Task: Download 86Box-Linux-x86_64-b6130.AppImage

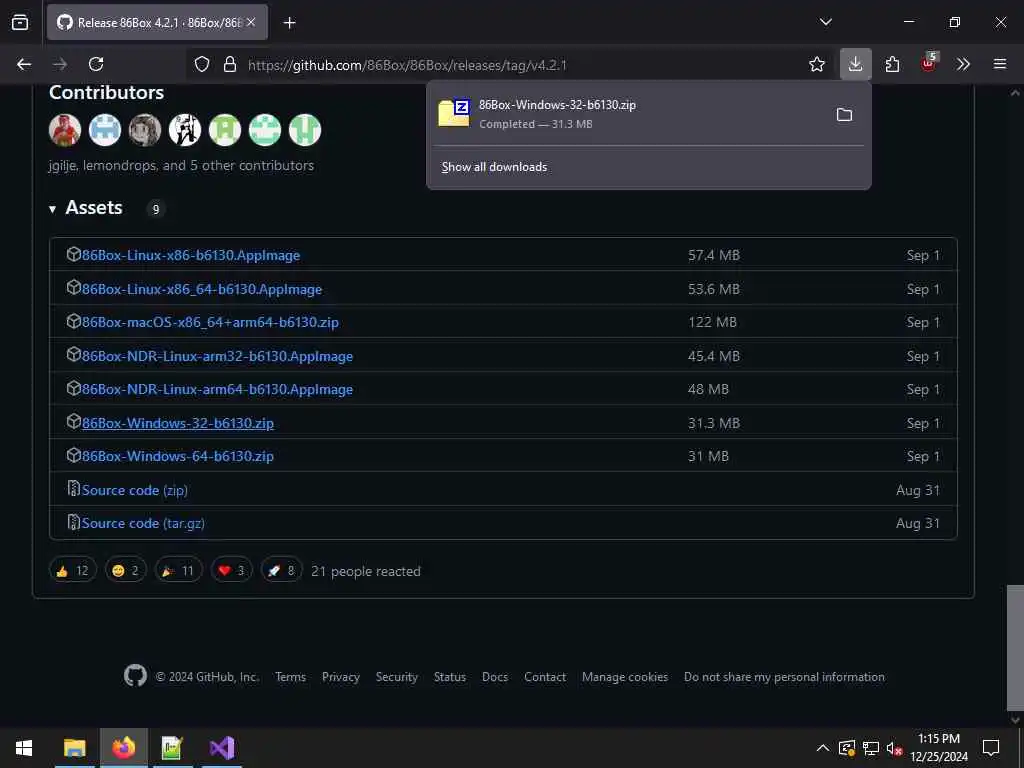Action: (x=202, y=289)
